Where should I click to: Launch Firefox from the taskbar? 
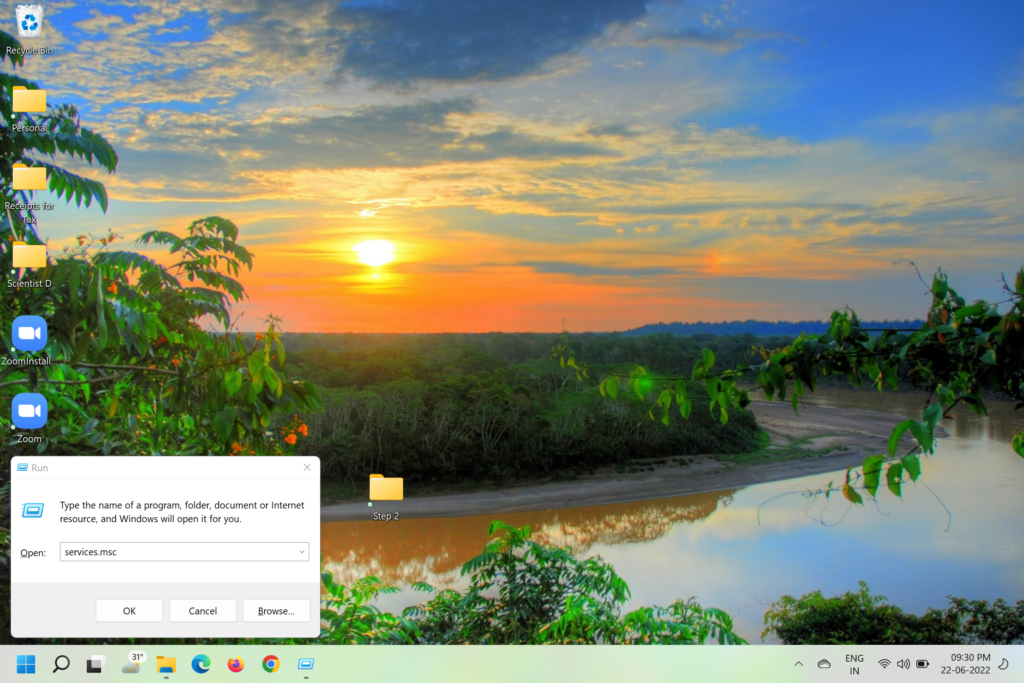(x=236, y=664)
